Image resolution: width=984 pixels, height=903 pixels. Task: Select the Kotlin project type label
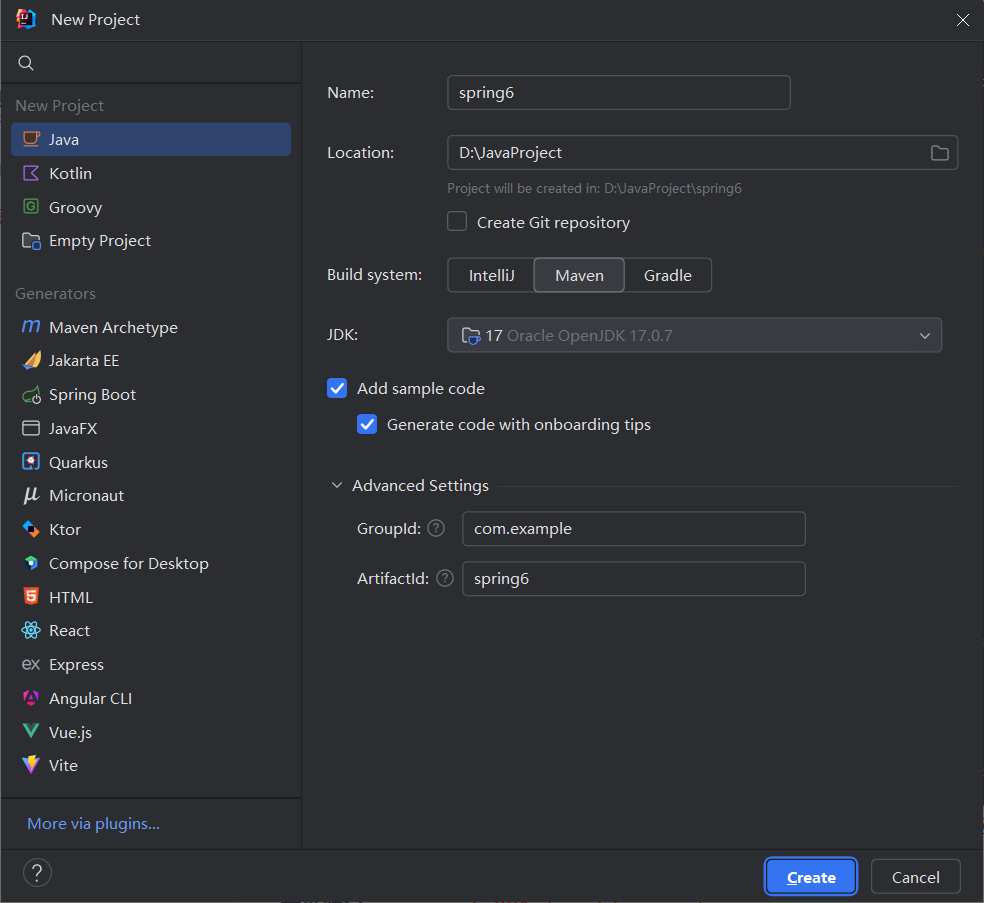pos(70,173)
